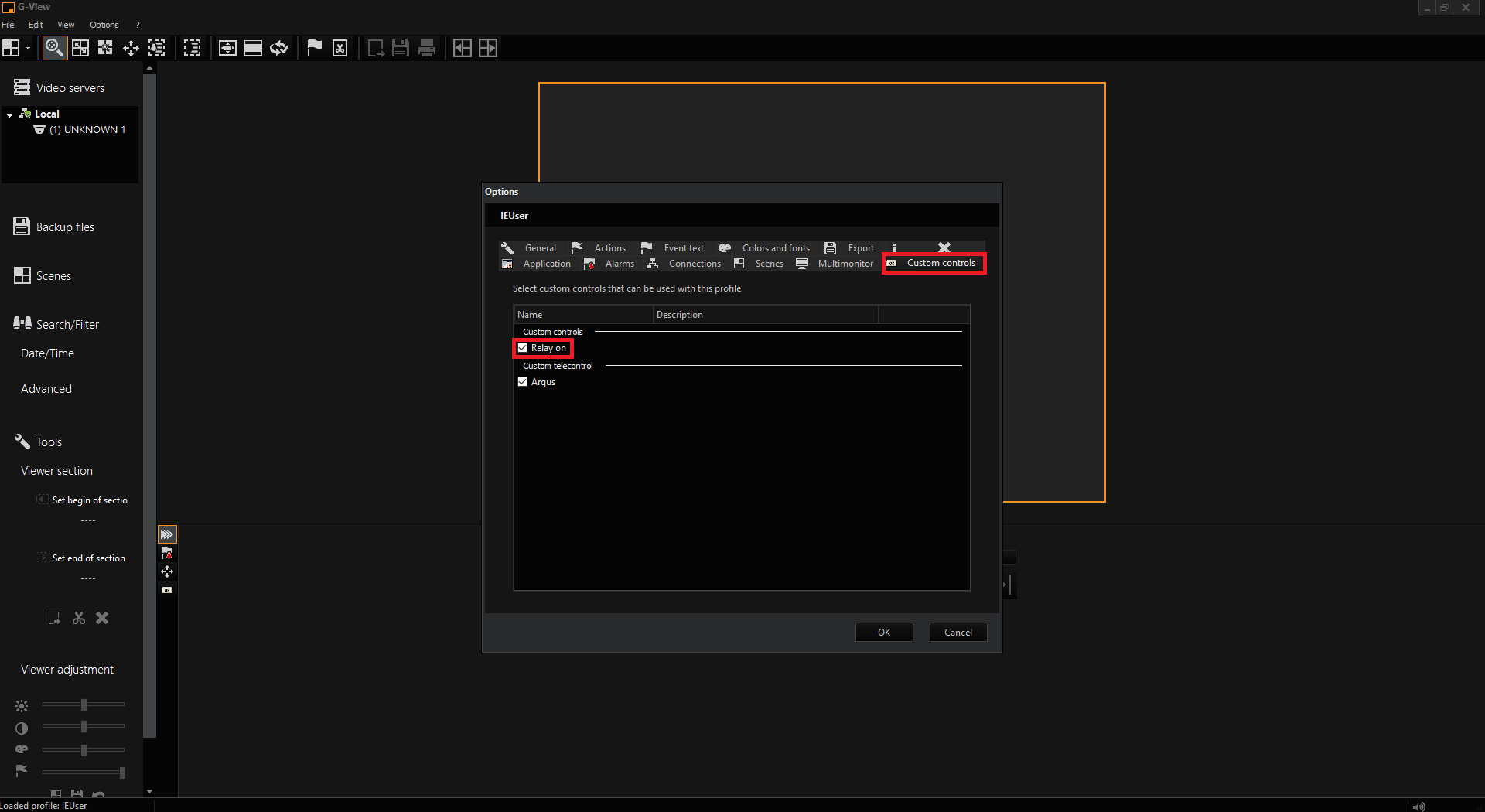The height and width of the screenshot is (812, 1485).
Task: Select the UNKNOWN 1 camera entry
Action: point(87,130)
